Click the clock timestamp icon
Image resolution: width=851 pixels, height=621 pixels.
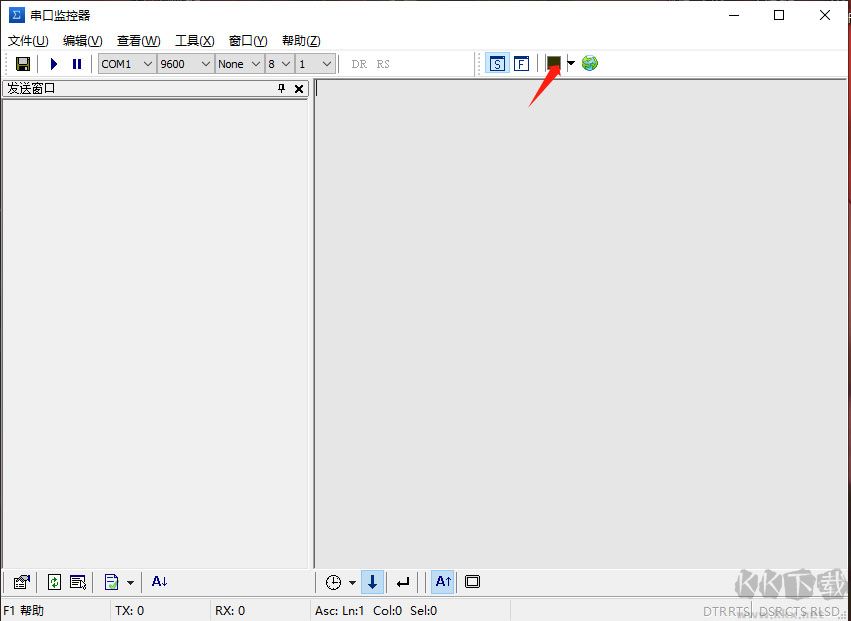coord(333,582)
